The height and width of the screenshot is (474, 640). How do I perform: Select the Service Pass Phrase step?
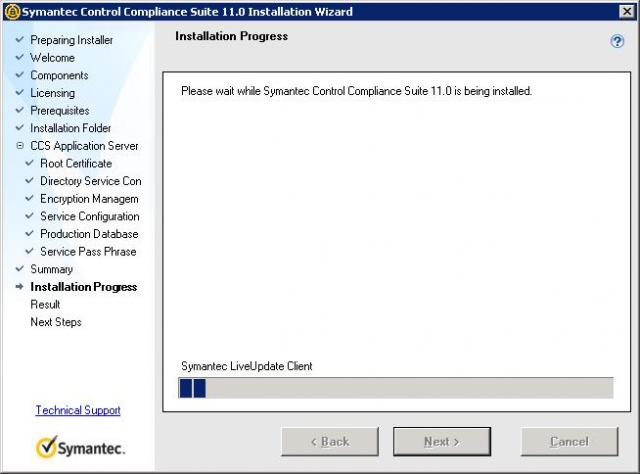click(x=88, y=251)
